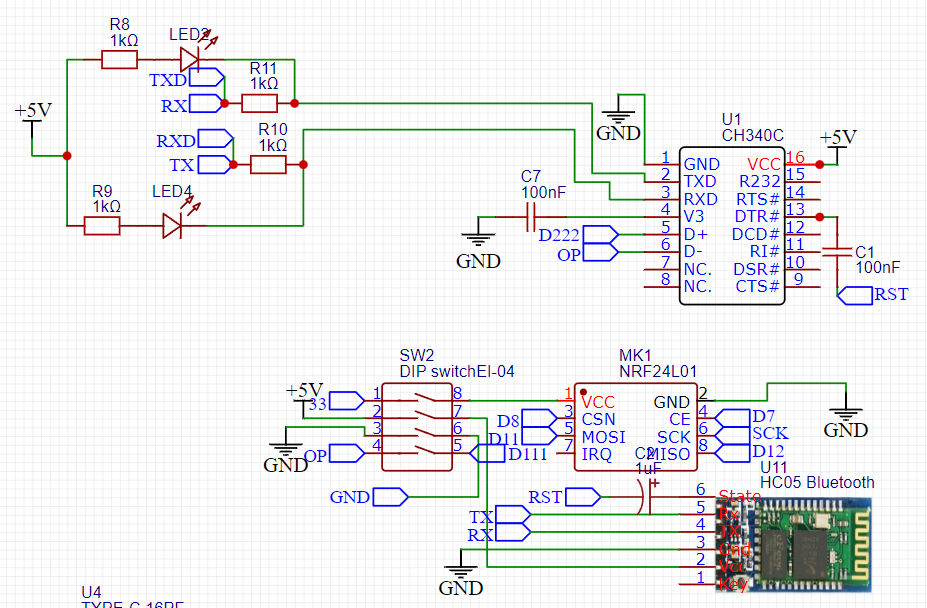
Task: Select the GND symbol below HC05 wiring
Action: (461, 573)
